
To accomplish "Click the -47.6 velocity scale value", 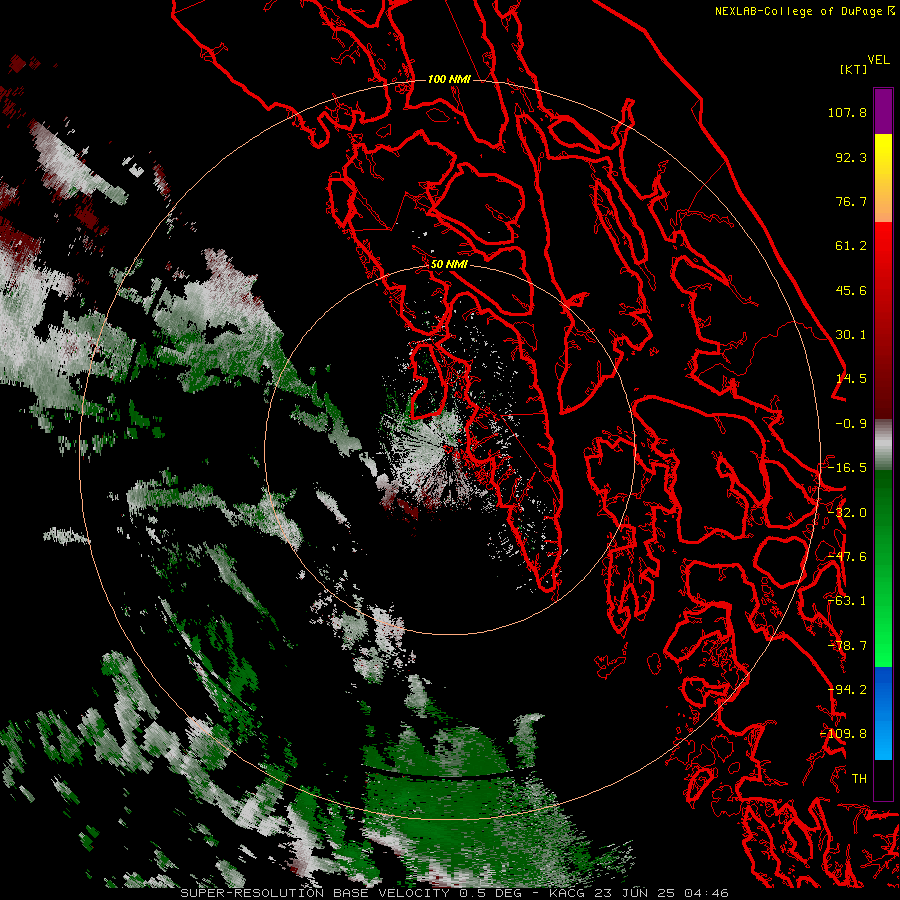I will (847, 557).
